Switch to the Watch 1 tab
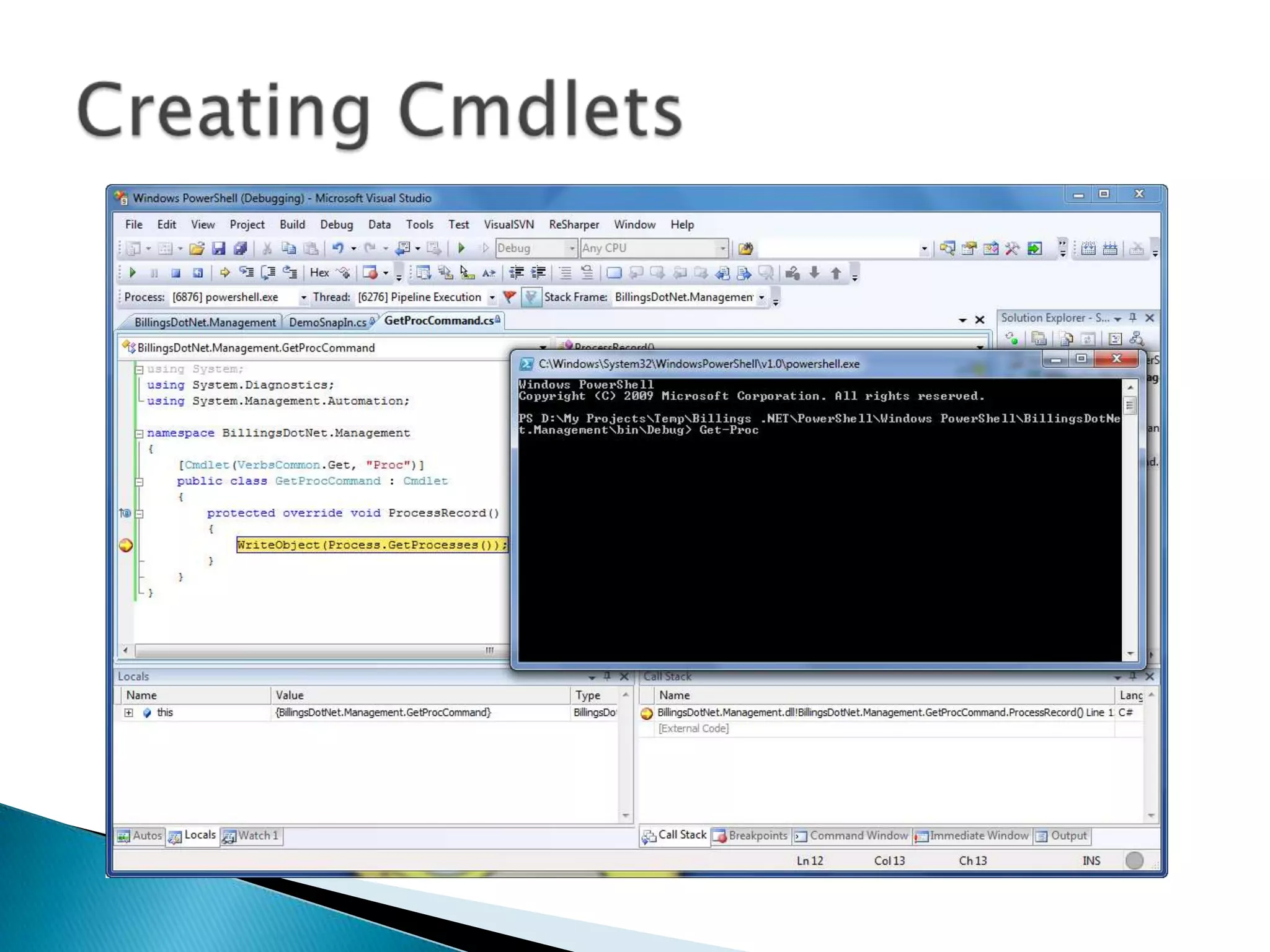 pos(252,835)
